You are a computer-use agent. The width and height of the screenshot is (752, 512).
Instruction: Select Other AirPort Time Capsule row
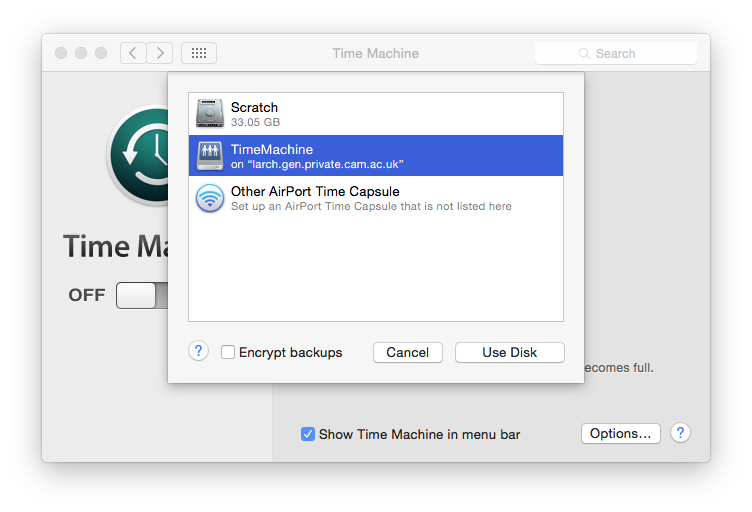376,198
